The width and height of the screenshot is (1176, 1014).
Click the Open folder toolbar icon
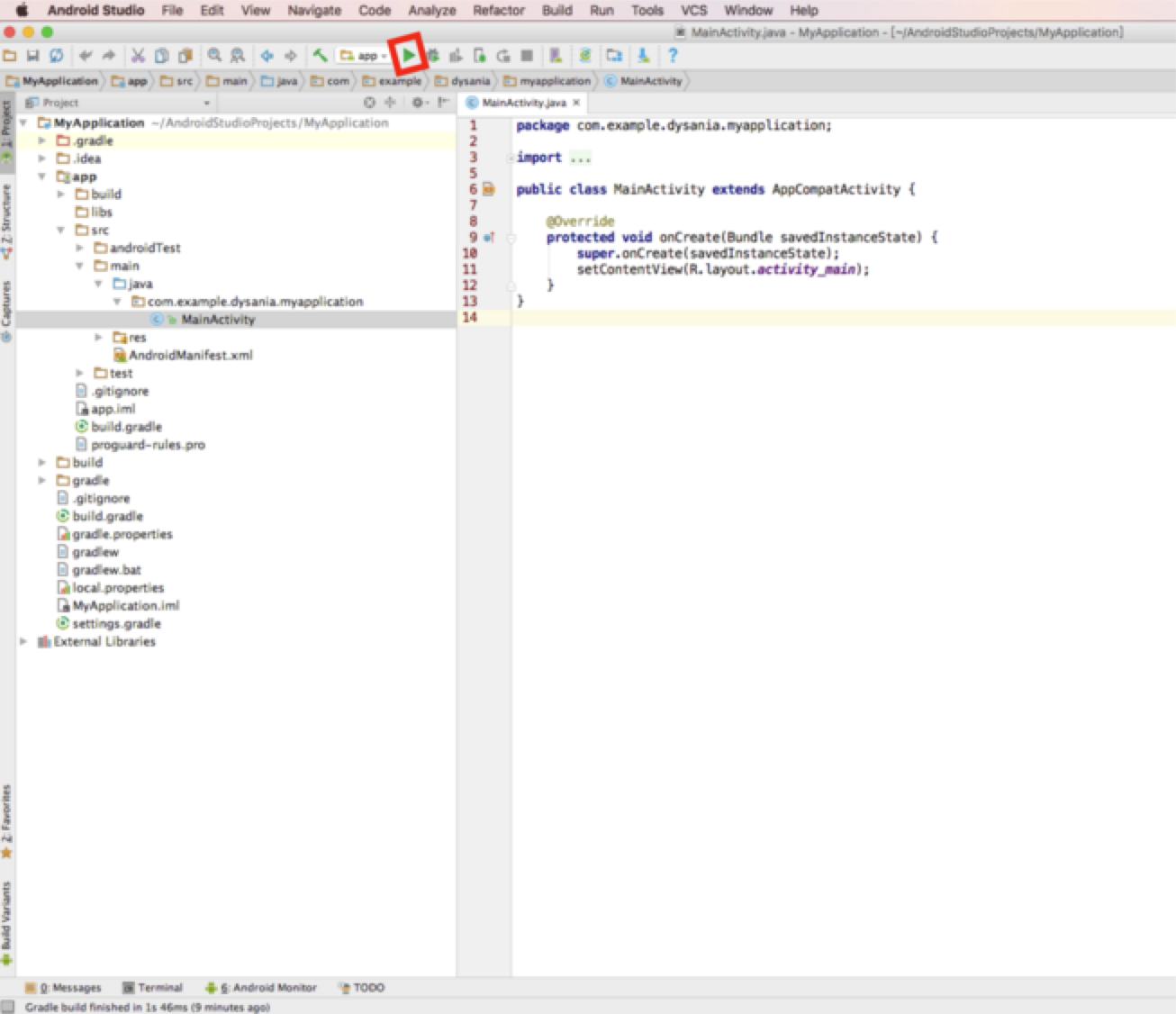tap(10, 56)
